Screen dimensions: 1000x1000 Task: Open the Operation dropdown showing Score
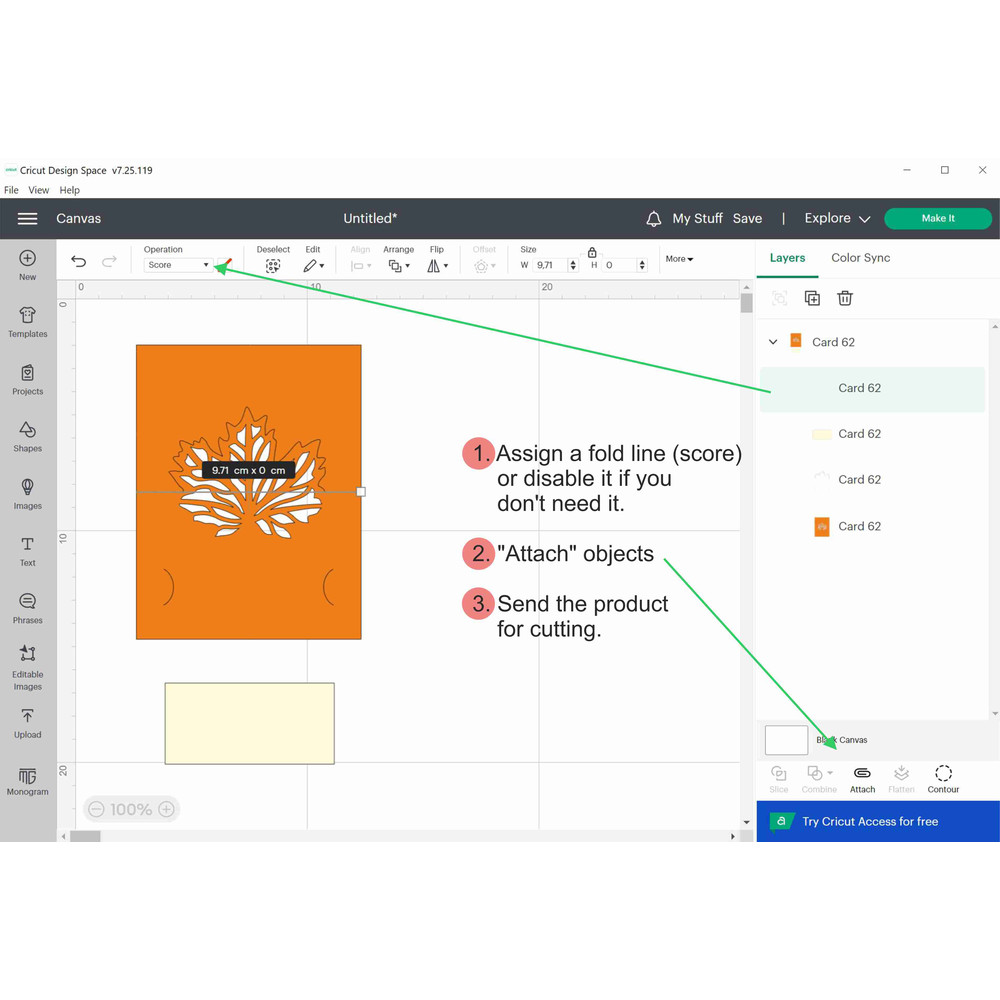point(178,265)
